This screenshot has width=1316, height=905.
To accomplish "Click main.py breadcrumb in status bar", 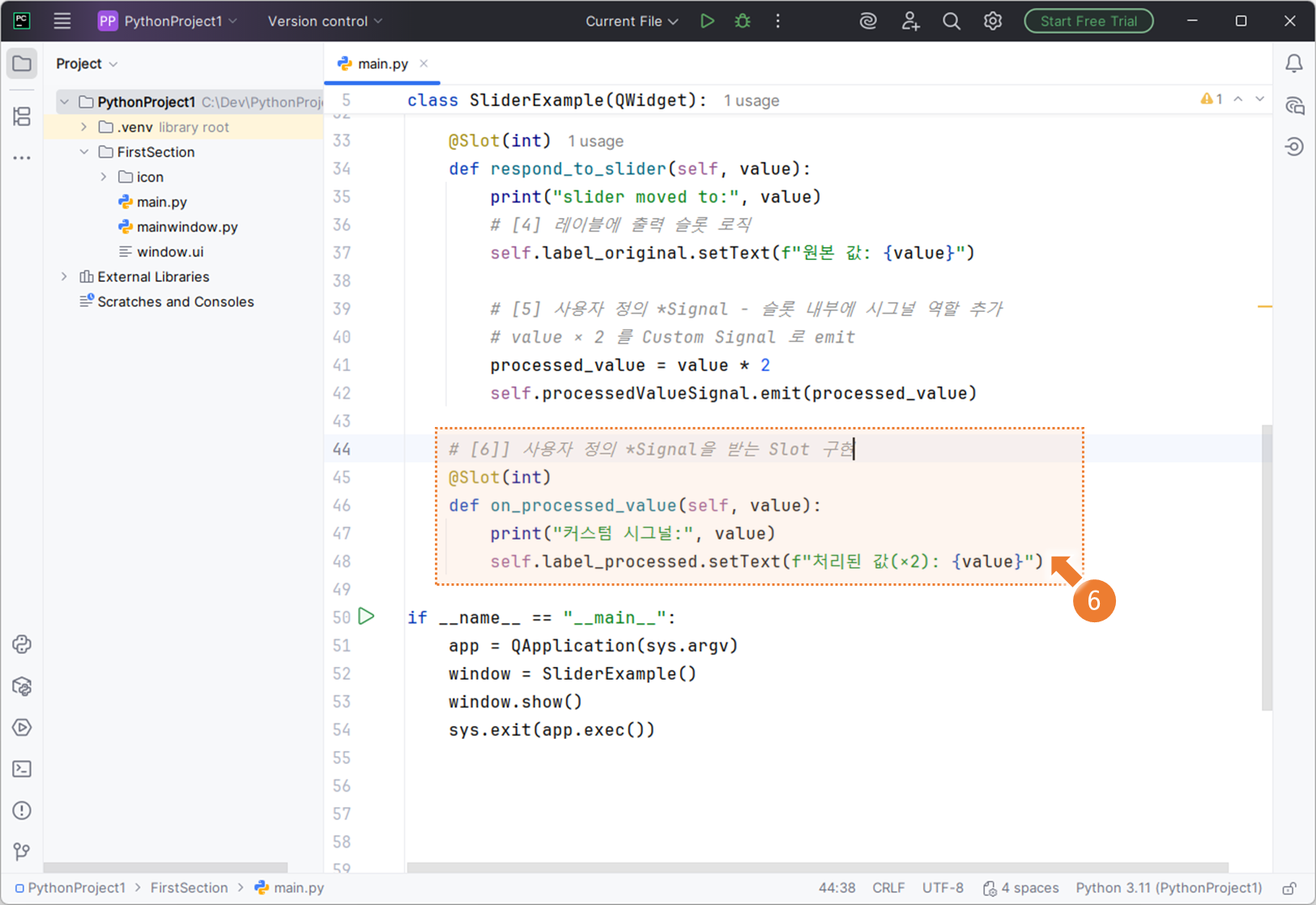I will pyautogui.click(x=289, y=888).
